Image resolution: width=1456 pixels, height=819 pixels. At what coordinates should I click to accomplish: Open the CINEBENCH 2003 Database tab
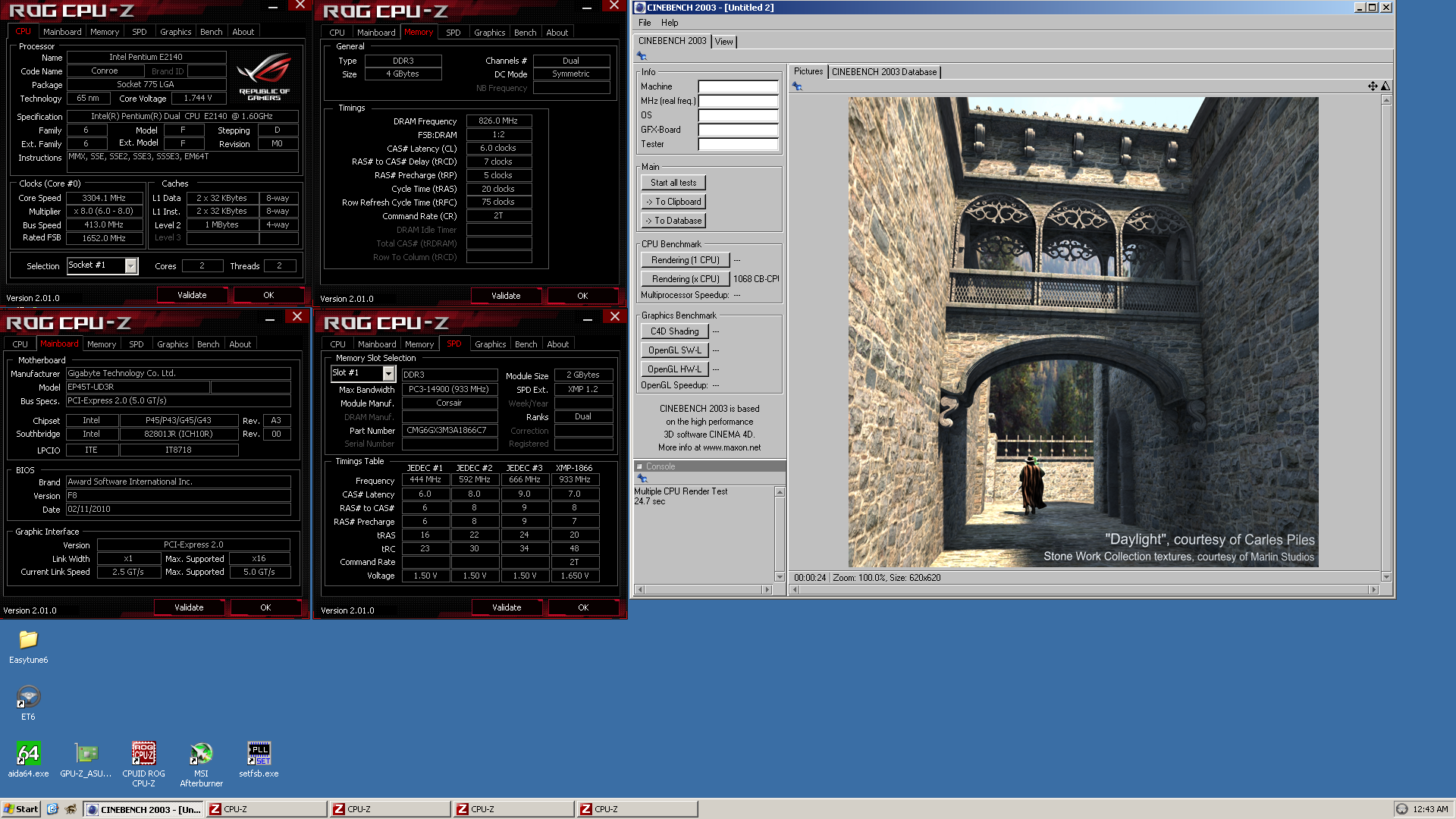pyautogui.click(x=884, y=72)
